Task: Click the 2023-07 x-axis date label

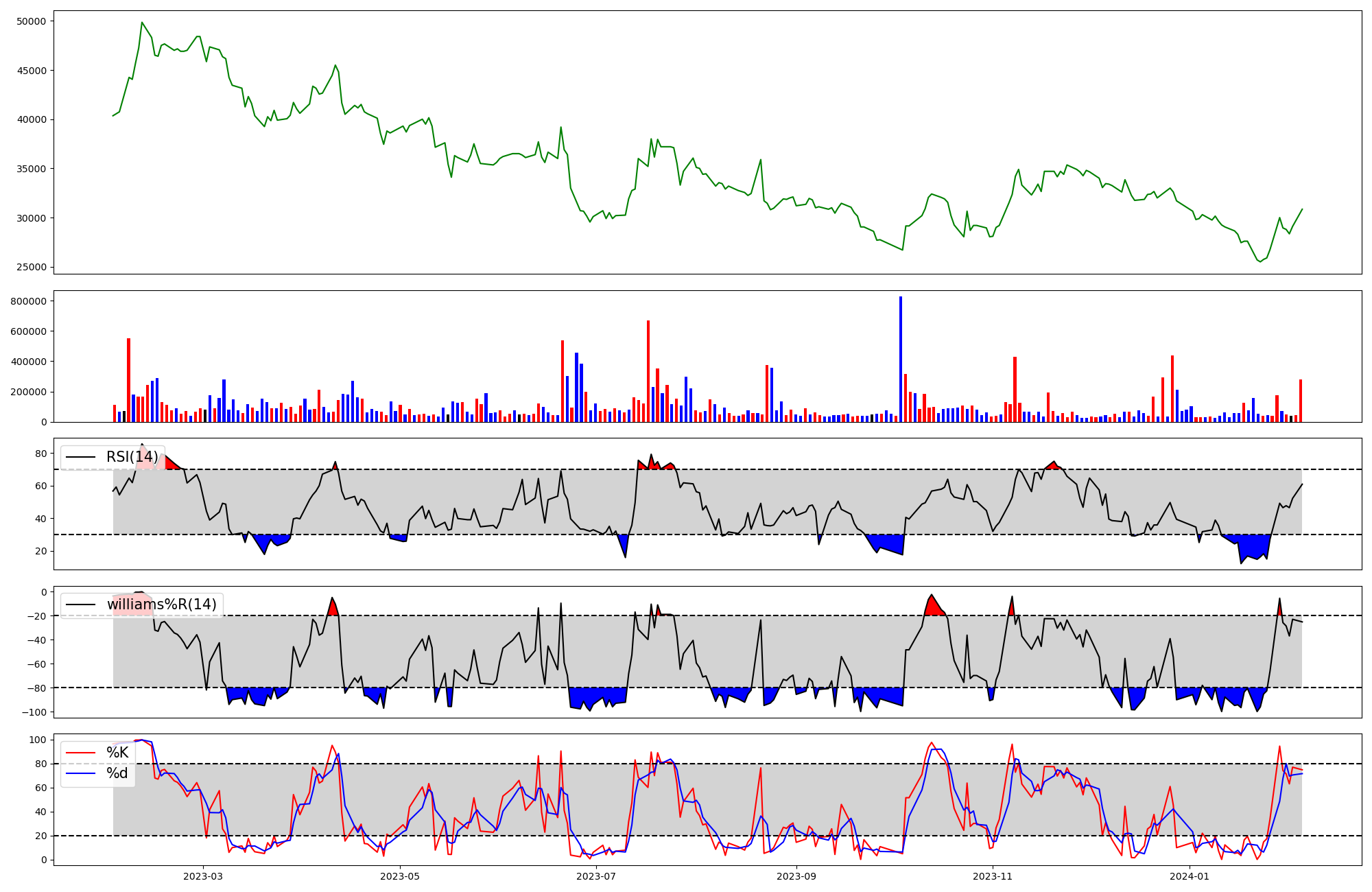Action: (x=597, y=876)
